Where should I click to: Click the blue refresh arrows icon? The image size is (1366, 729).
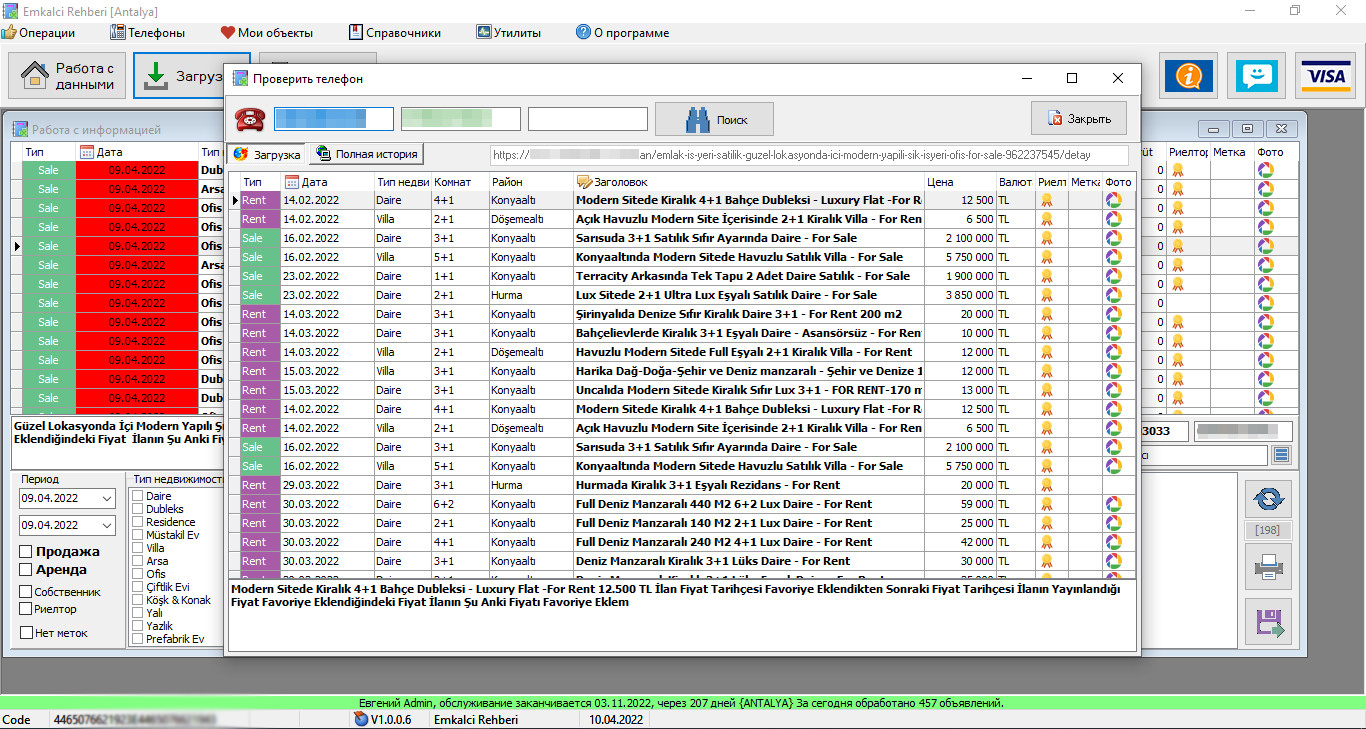pos(1268,498)
